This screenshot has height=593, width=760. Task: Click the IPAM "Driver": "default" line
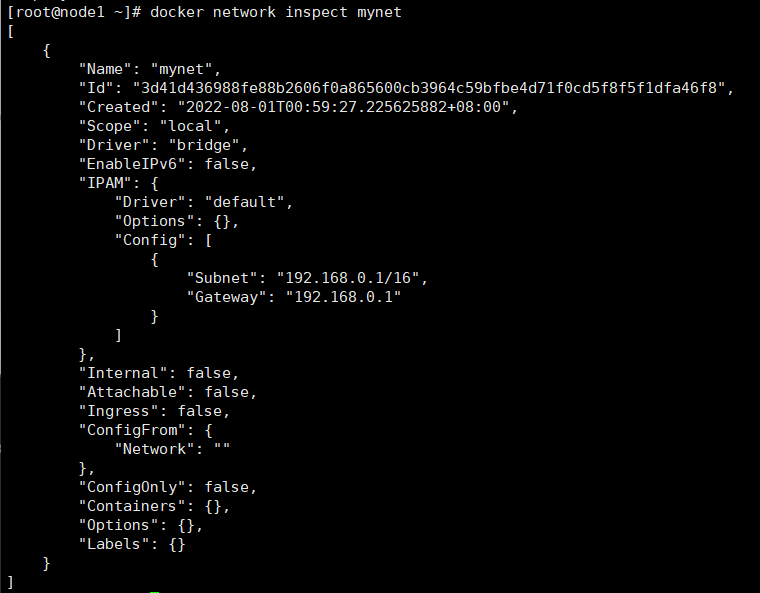click(x=204, y=202)
